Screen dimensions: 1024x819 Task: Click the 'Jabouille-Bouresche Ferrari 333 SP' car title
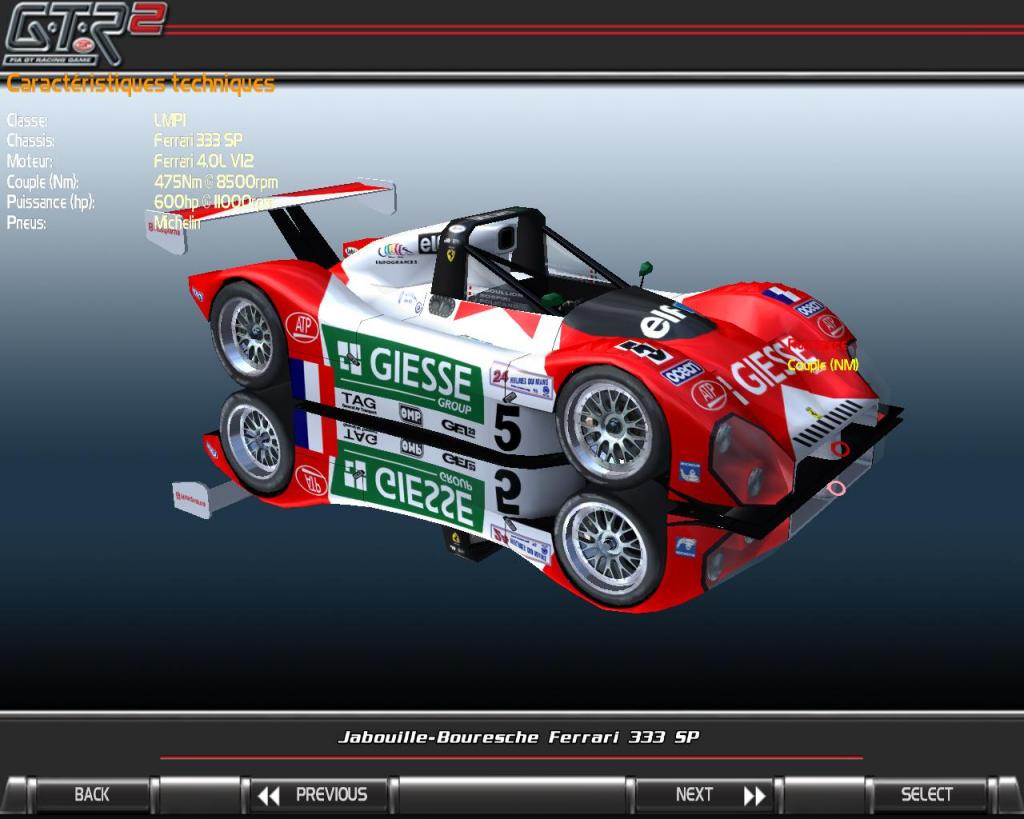(519, 737)
